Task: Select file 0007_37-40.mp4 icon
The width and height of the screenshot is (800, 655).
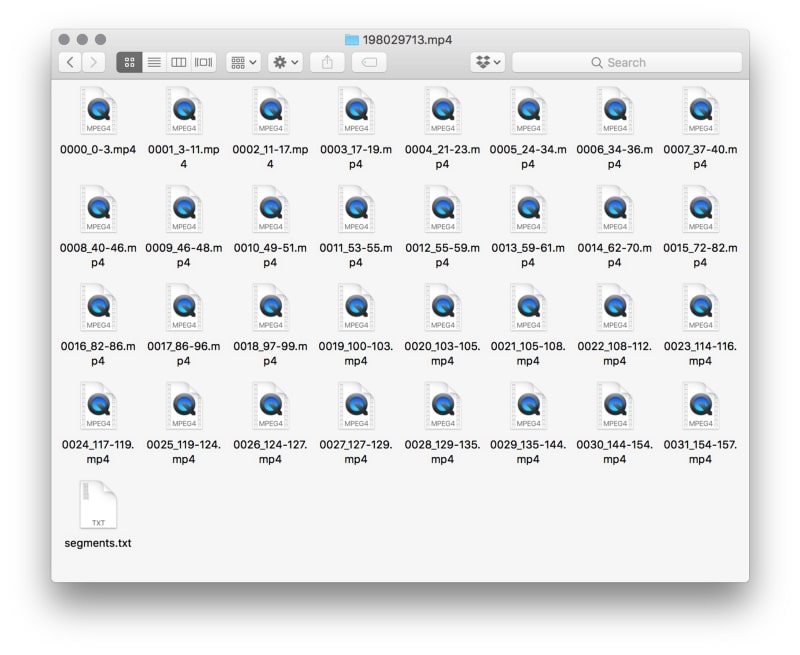Action: [701, 111]
